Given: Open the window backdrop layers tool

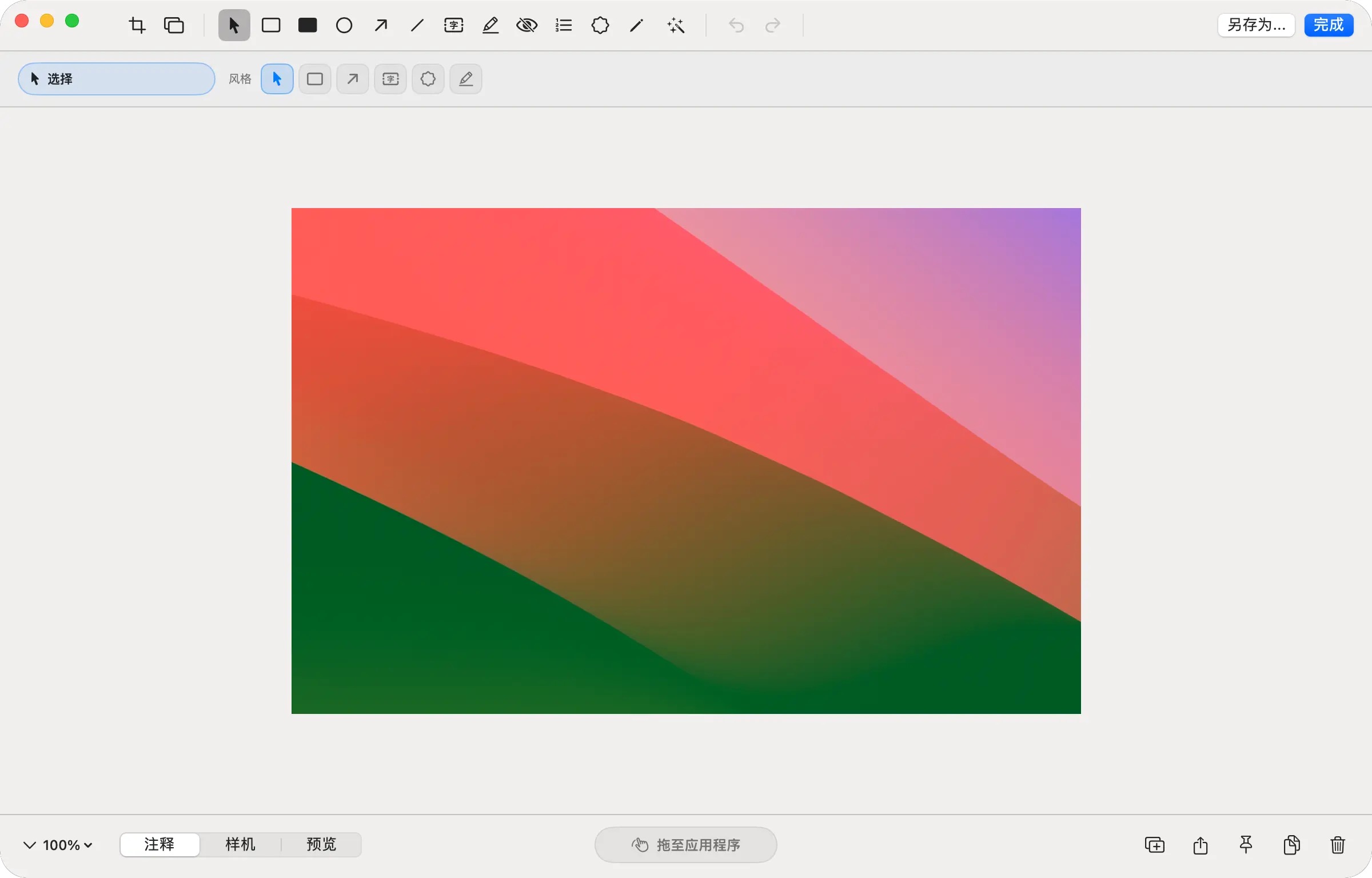Looking at the screenshot, I should click(174, 25).
